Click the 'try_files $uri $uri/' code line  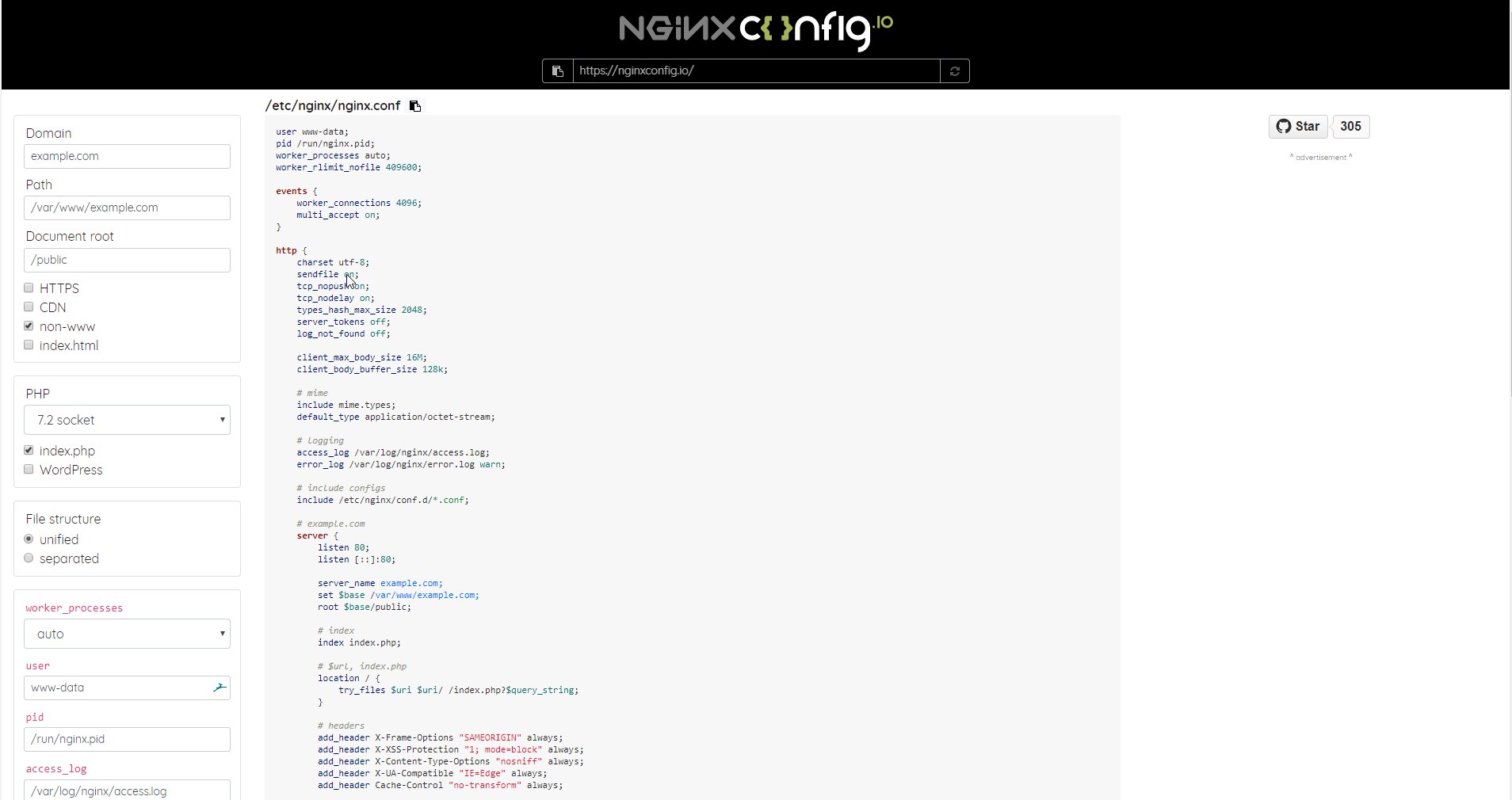[459, 690]
